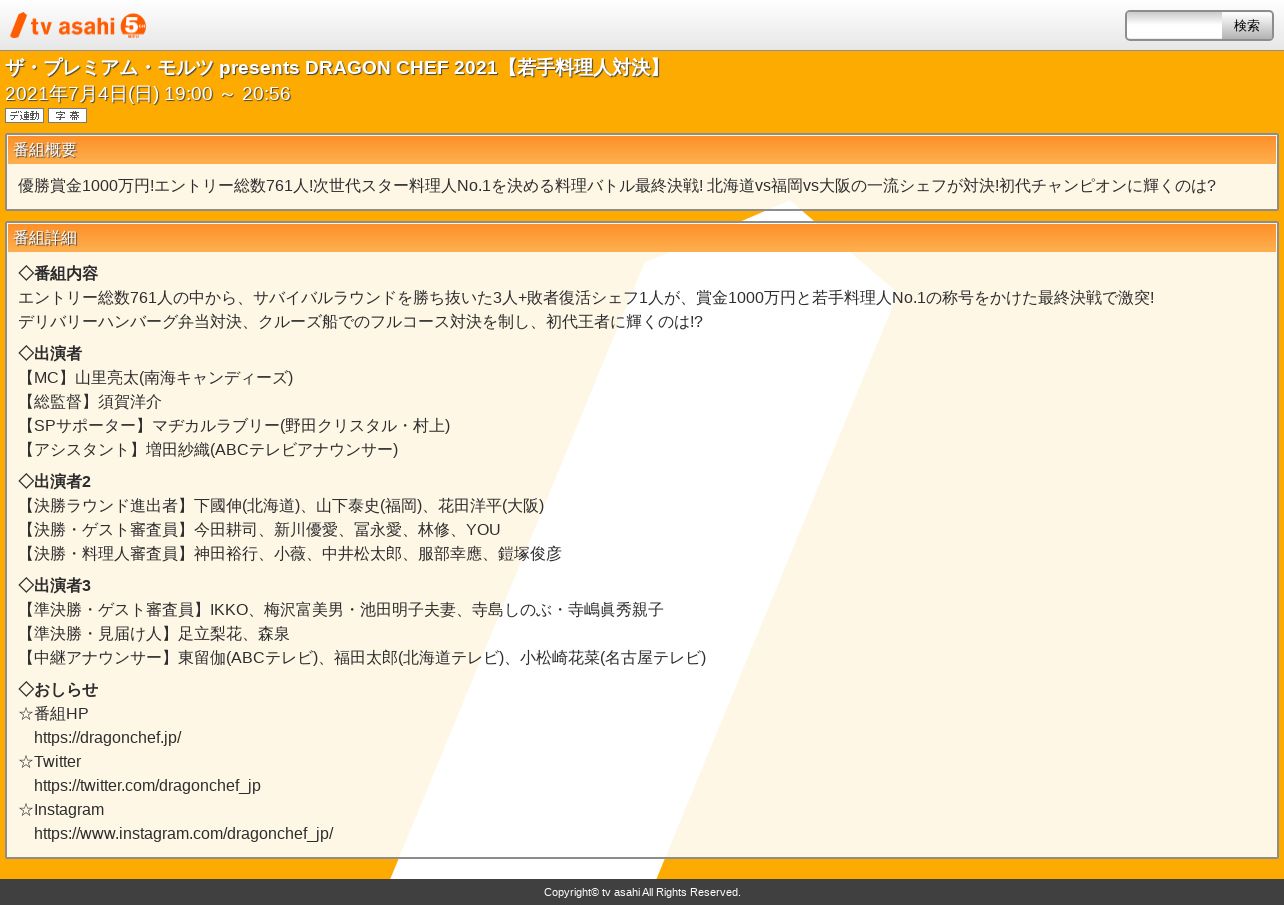Click the line 【アシスタント】増田紗織

tap(208, 450)
